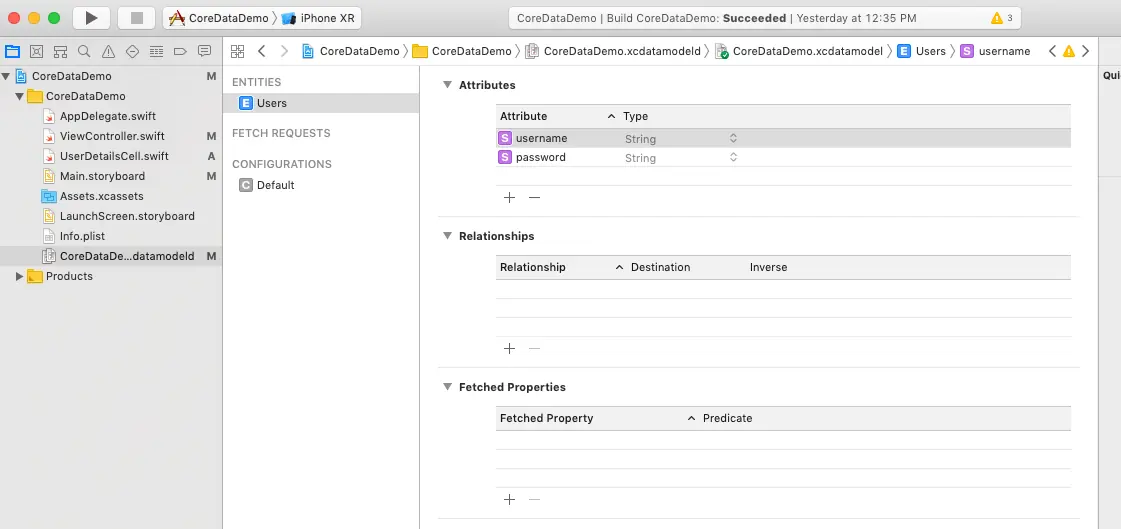
Task: Open the Find navigator
Action: click(x=84, y=51)
